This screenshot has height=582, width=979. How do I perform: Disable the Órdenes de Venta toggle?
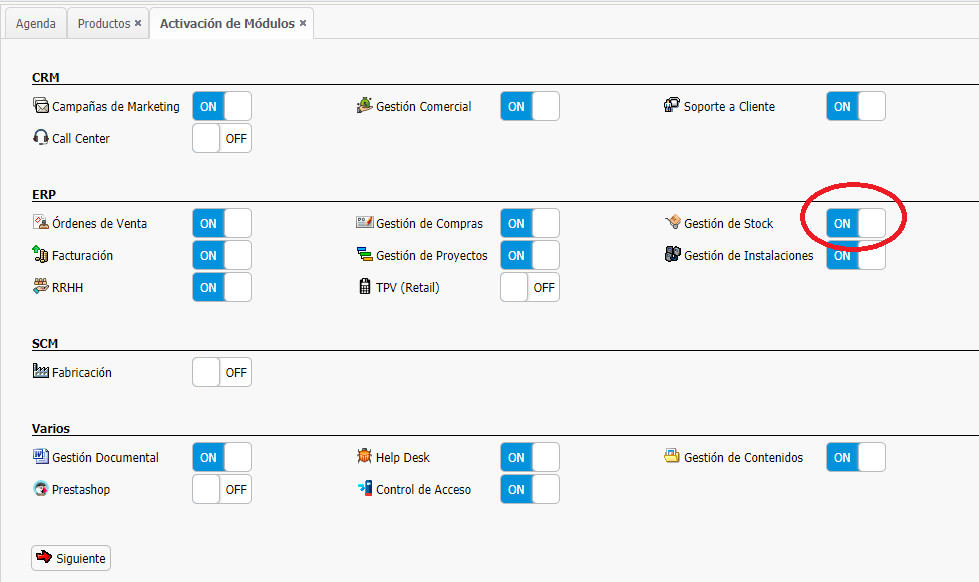pyautogui.click(x=222, y=223)
